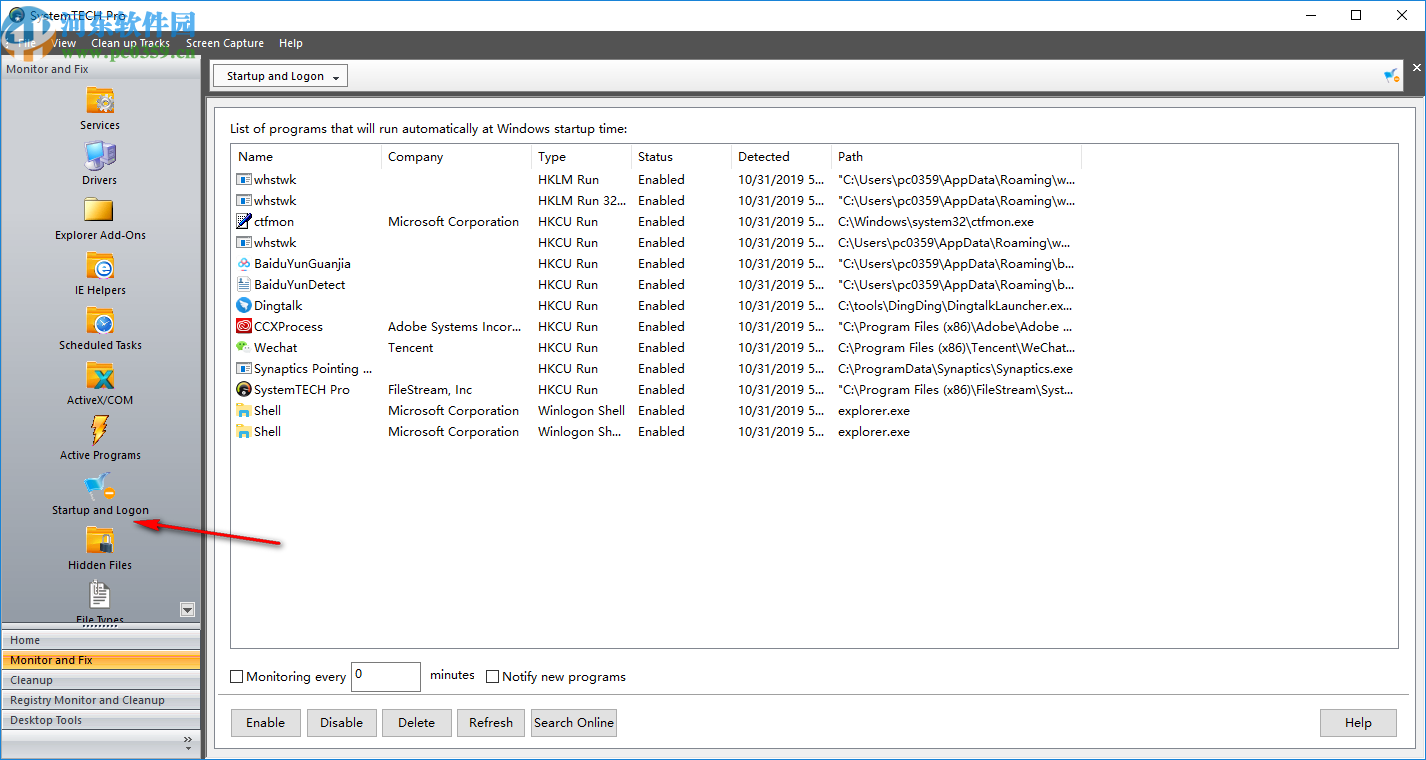The width and height of the screenshot is (1426, 760).
Task: Click the BaiduYunDetect entry icon
Action: (x=243, y=285)
